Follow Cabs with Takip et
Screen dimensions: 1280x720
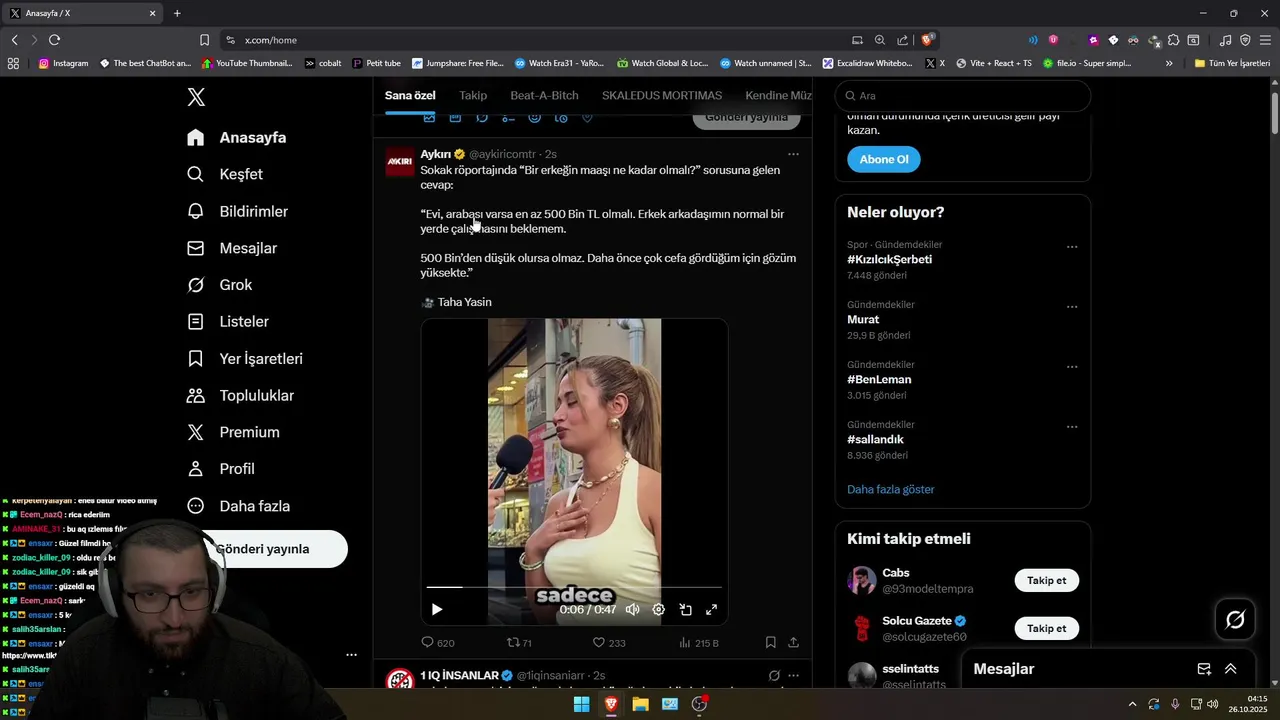click(1046, 580)
